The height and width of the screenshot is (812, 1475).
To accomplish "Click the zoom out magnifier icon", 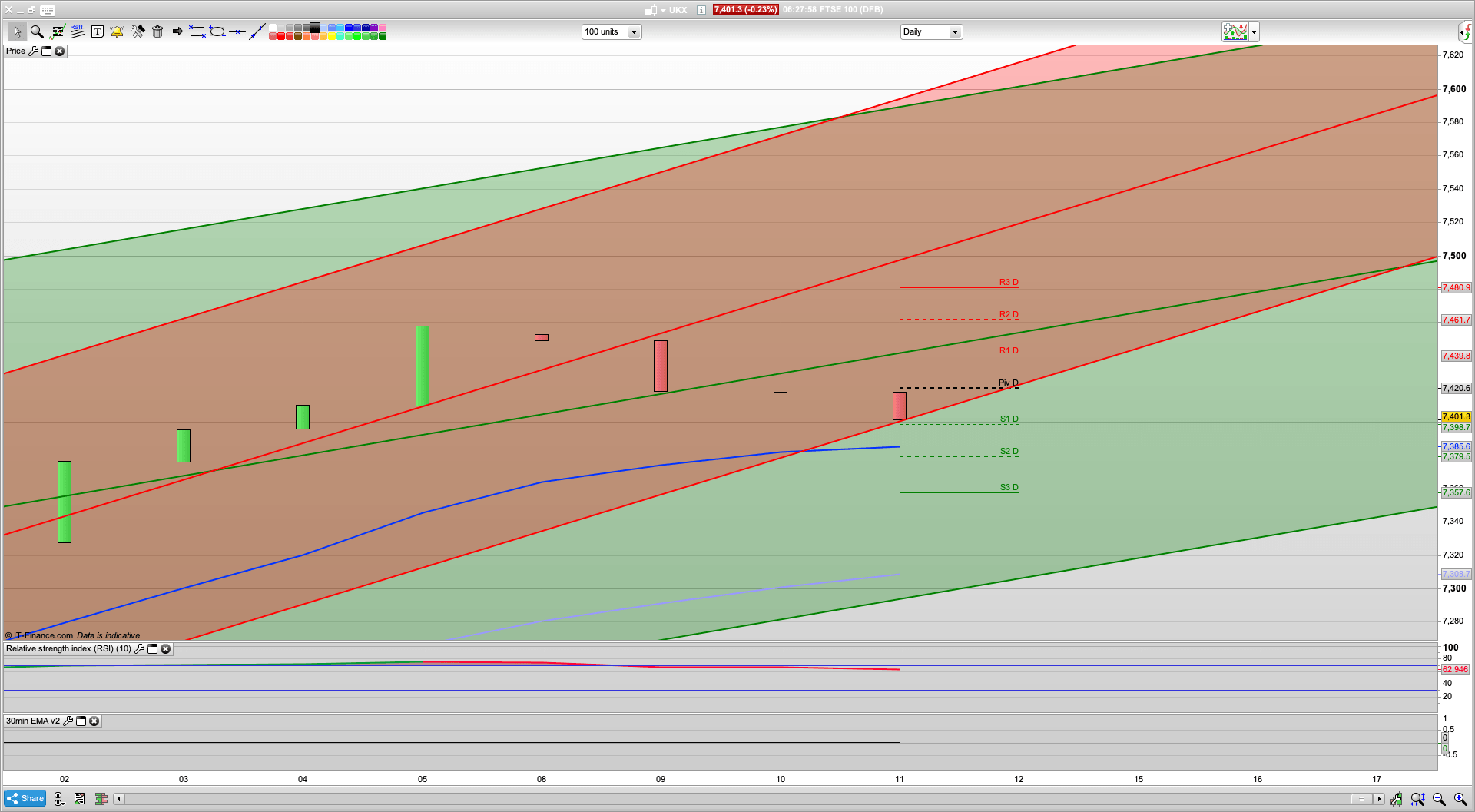I will pyautogui.click(x=1439, y=799).
